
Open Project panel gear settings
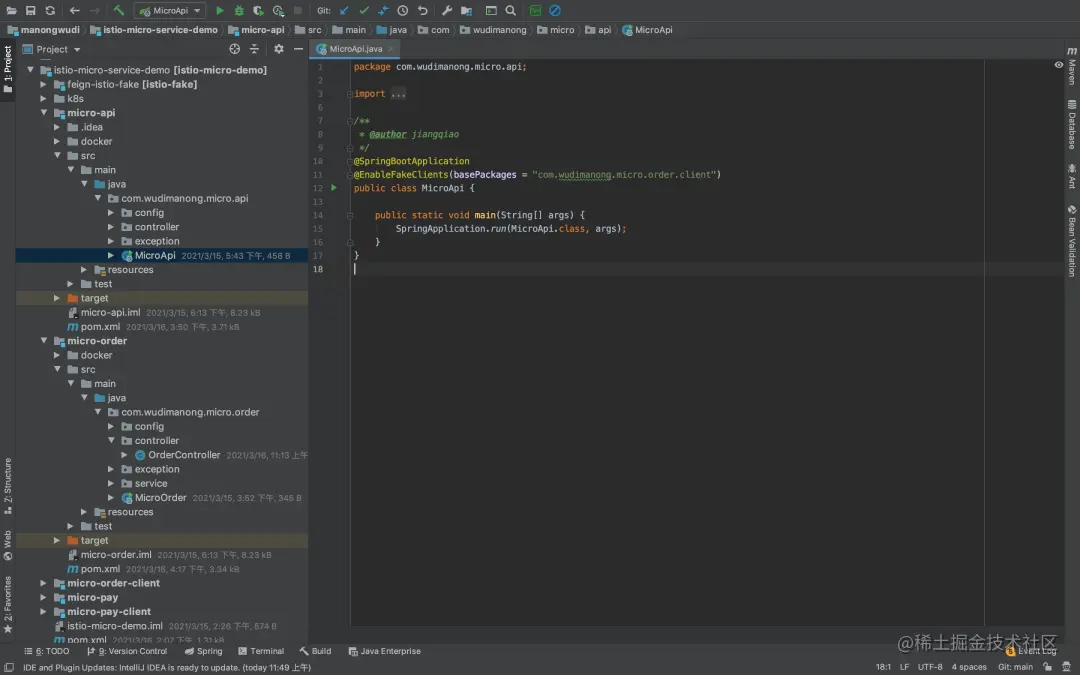click(x=278, y=49)
